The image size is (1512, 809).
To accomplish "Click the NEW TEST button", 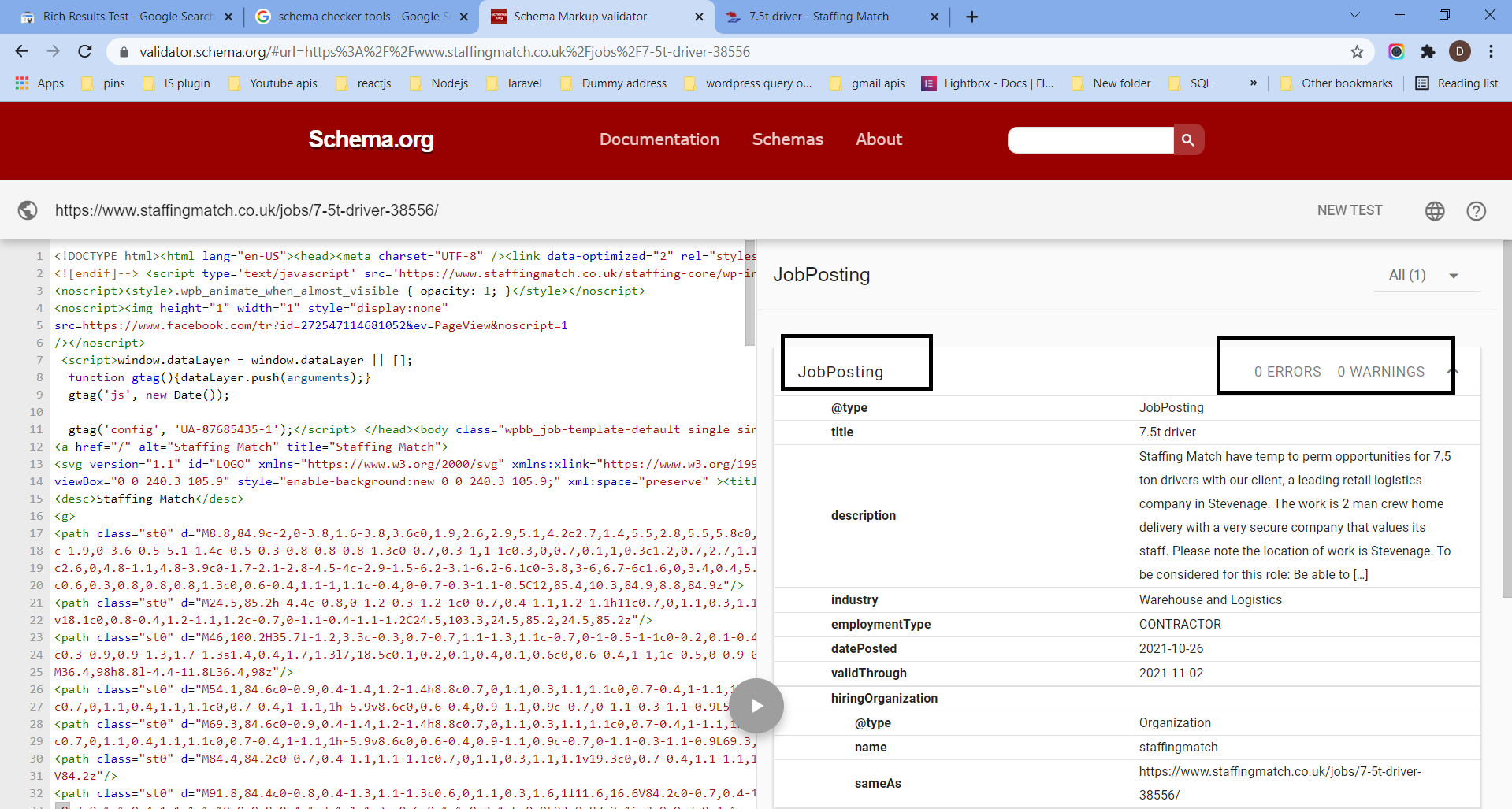I will [x=1349, y=210].
